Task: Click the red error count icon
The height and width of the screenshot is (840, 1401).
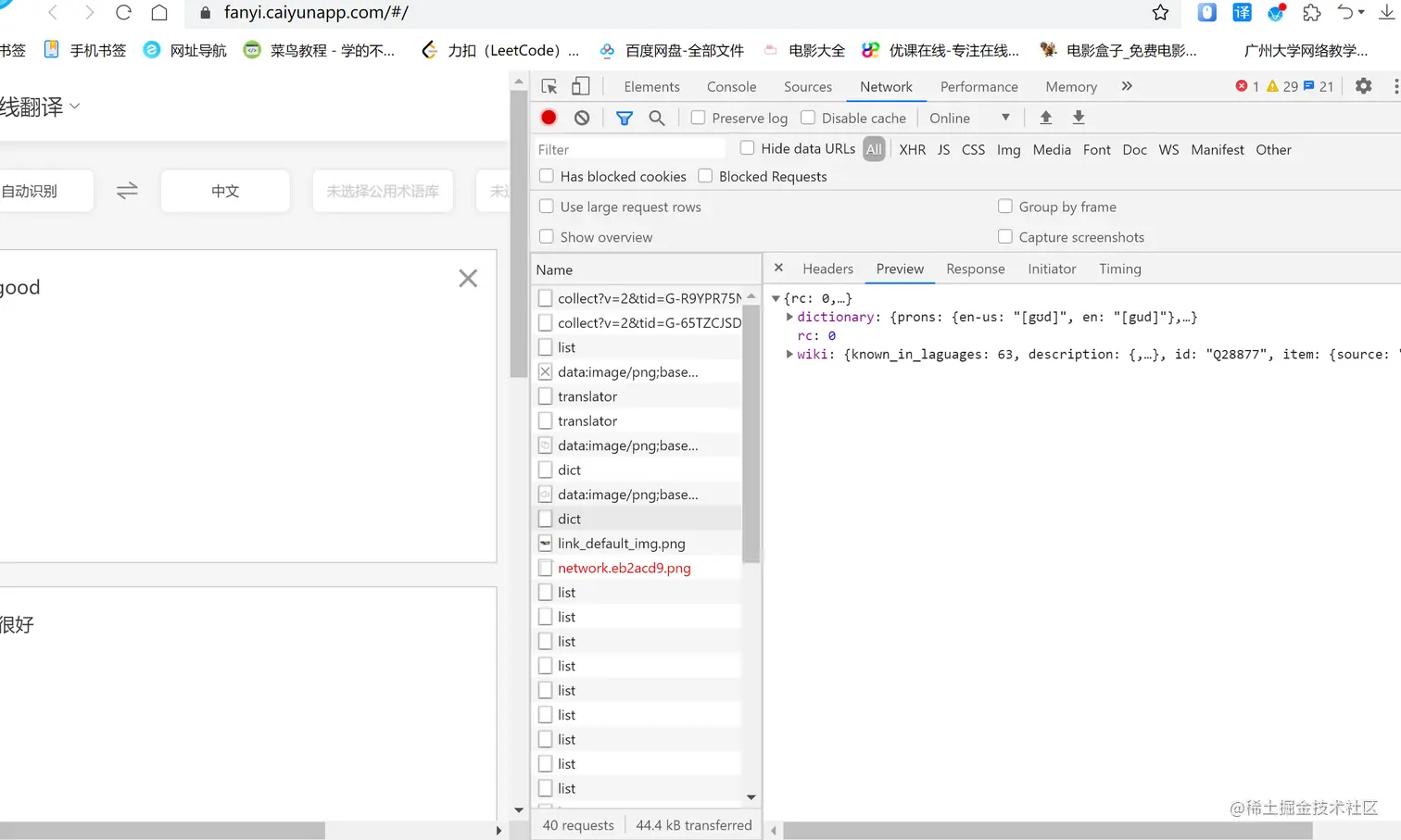Action: pyautogui.click(x=1242, y=86)
